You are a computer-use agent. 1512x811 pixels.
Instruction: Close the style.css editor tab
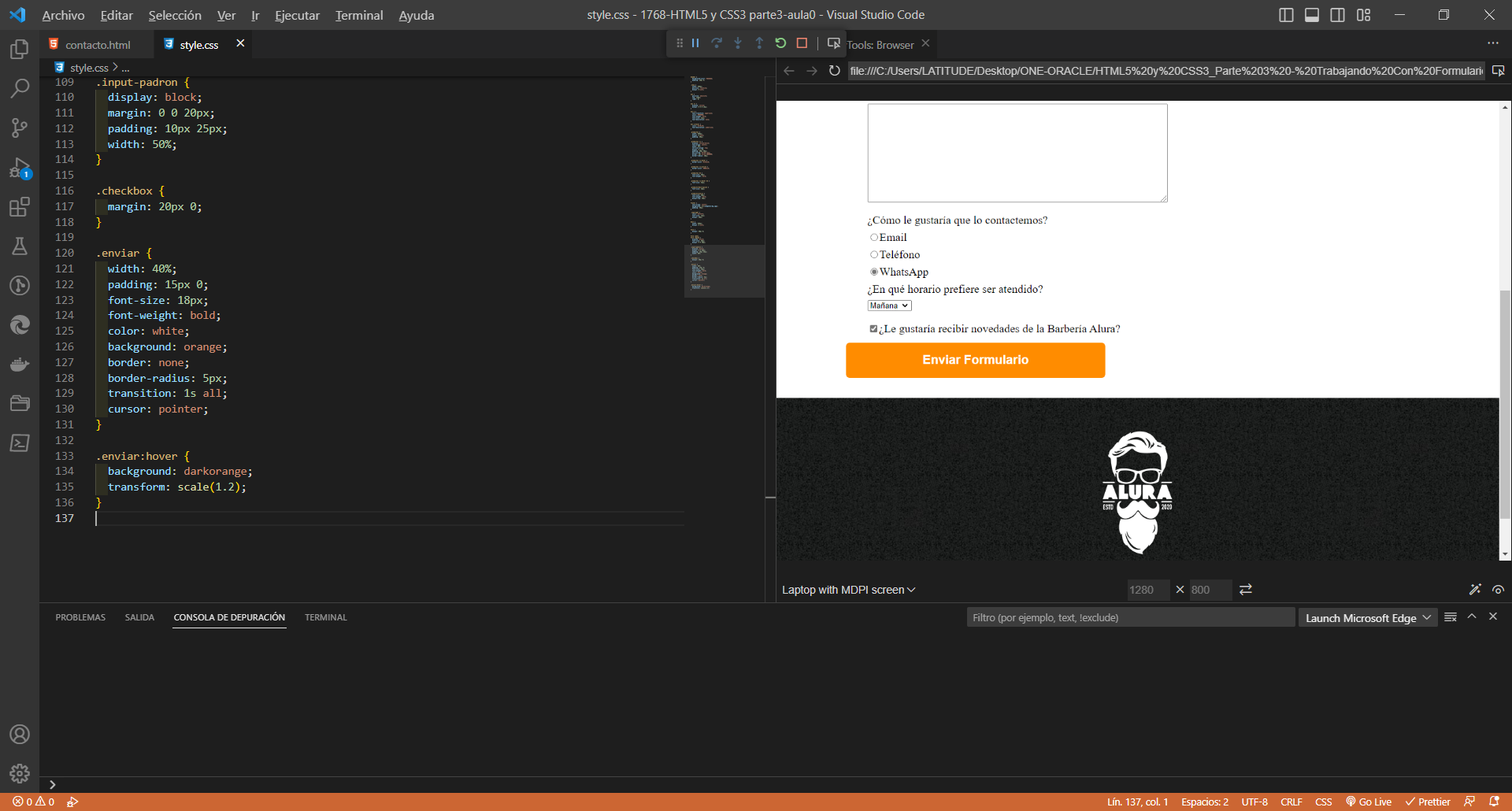pyautogui.click(x=240, y=43)
